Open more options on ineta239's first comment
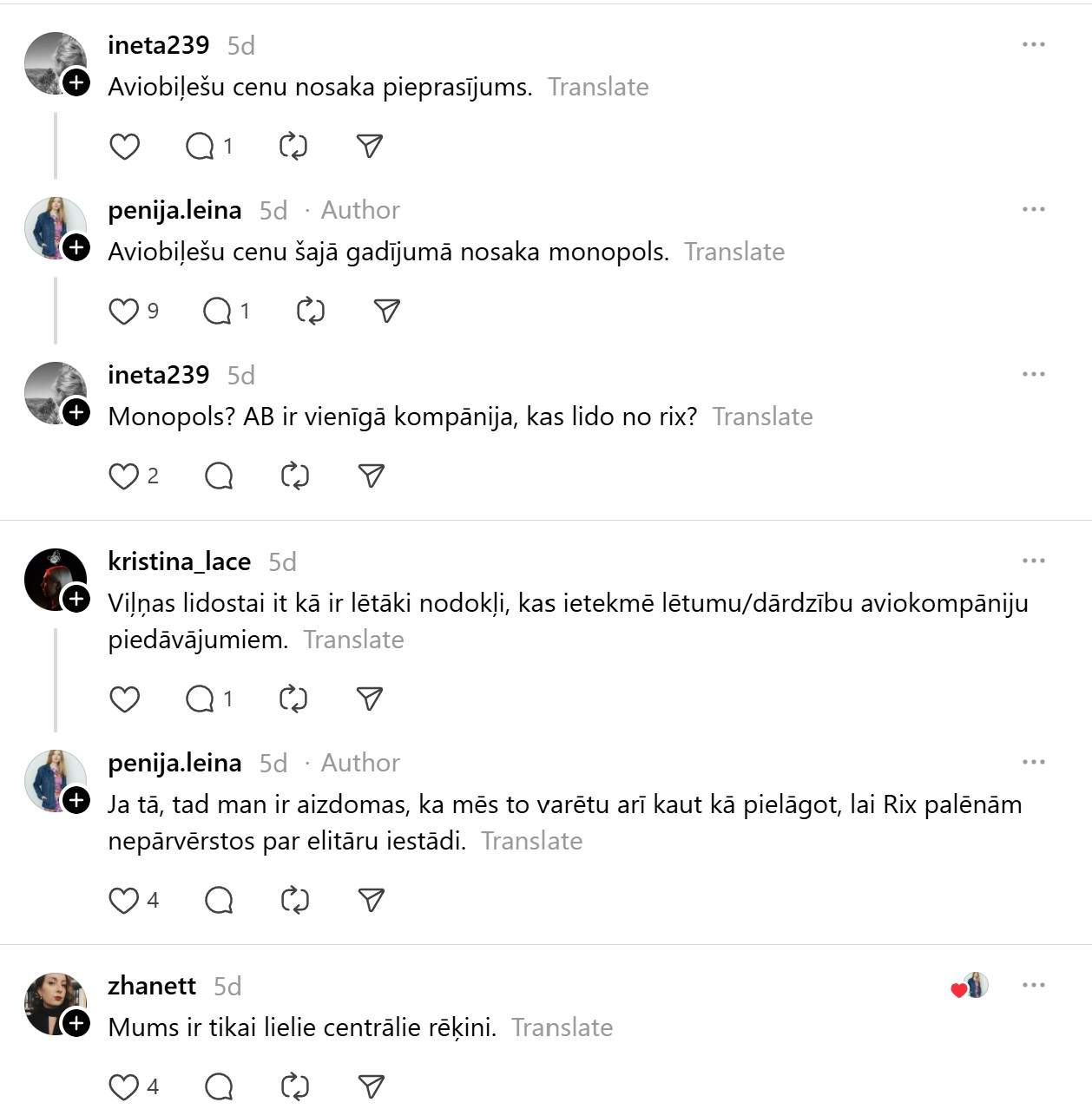1092x1109 pixels. coord(1033,45)
